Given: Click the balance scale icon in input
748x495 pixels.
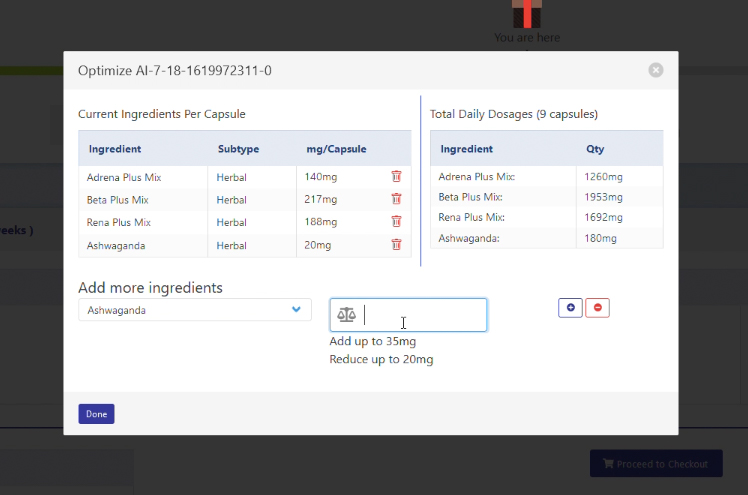Looking at the screenshot, I should pos(347,315).
